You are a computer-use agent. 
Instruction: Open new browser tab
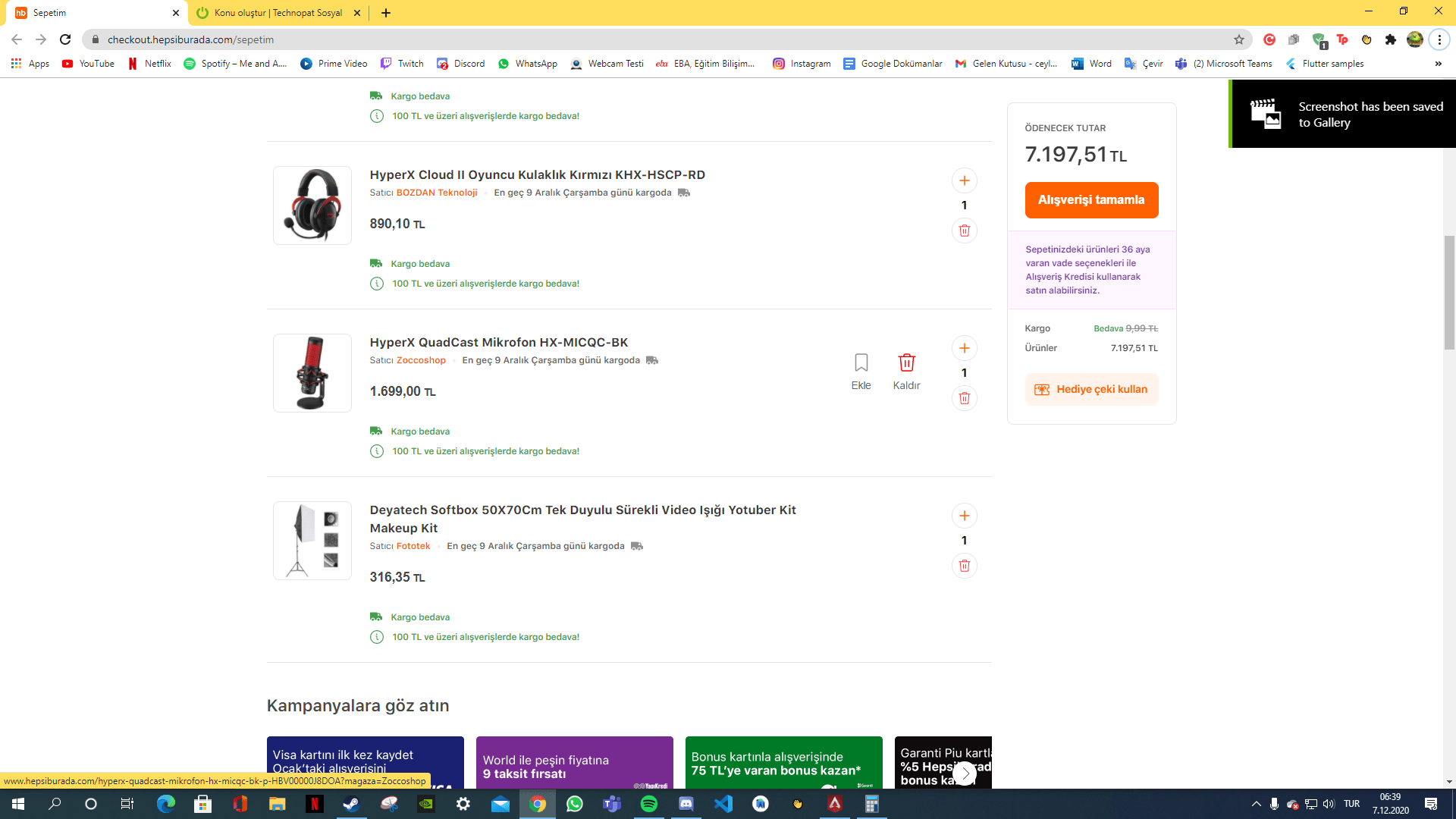pyautogui.click(x=386, y=13)
